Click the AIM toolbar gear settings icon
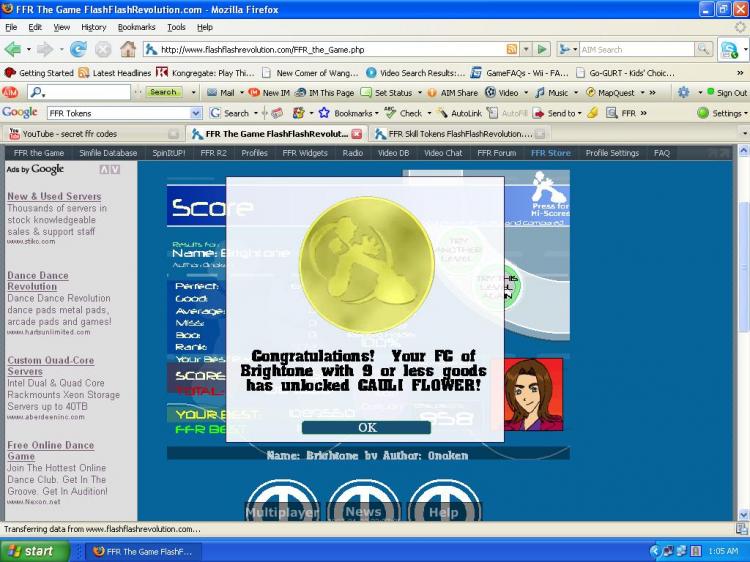The height and width of the screenshot is (562, 750). tap(684, 92)
